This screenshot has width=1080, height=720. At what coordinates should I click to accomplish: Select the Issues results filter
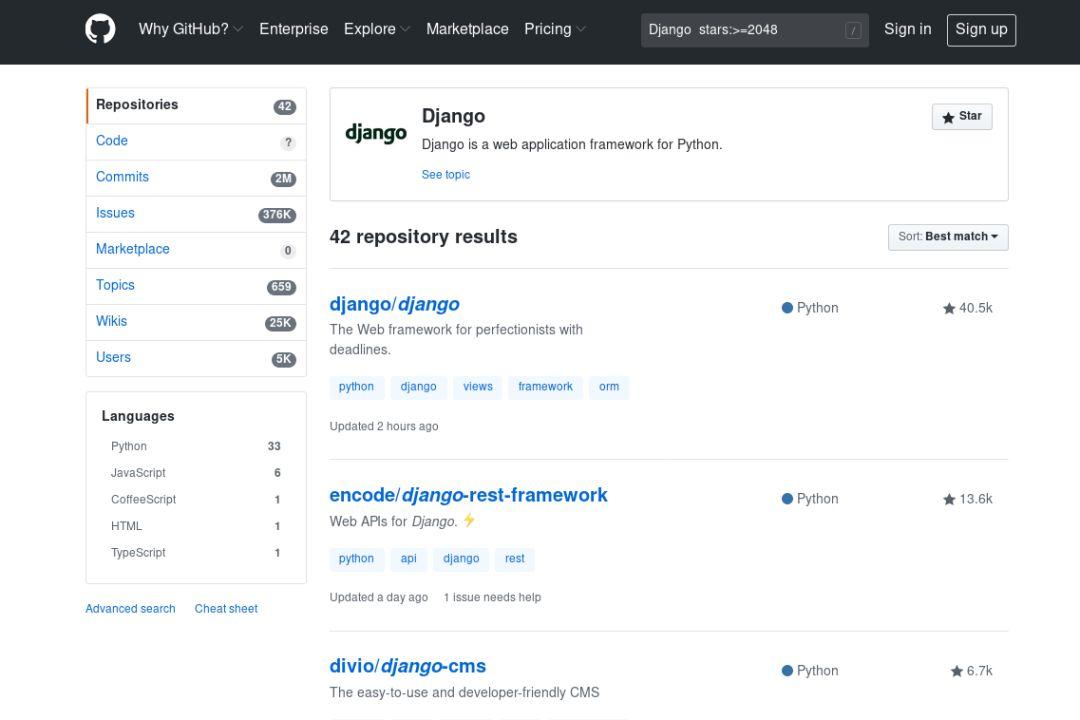pos(196,214)
